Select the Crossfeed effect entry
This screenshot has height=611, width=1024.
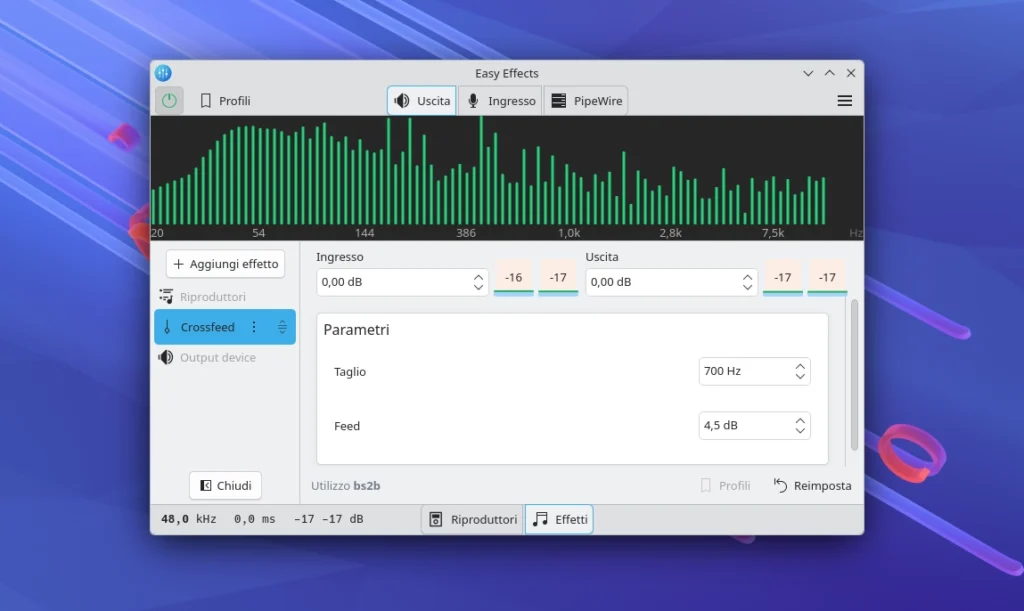coord(207,327)
